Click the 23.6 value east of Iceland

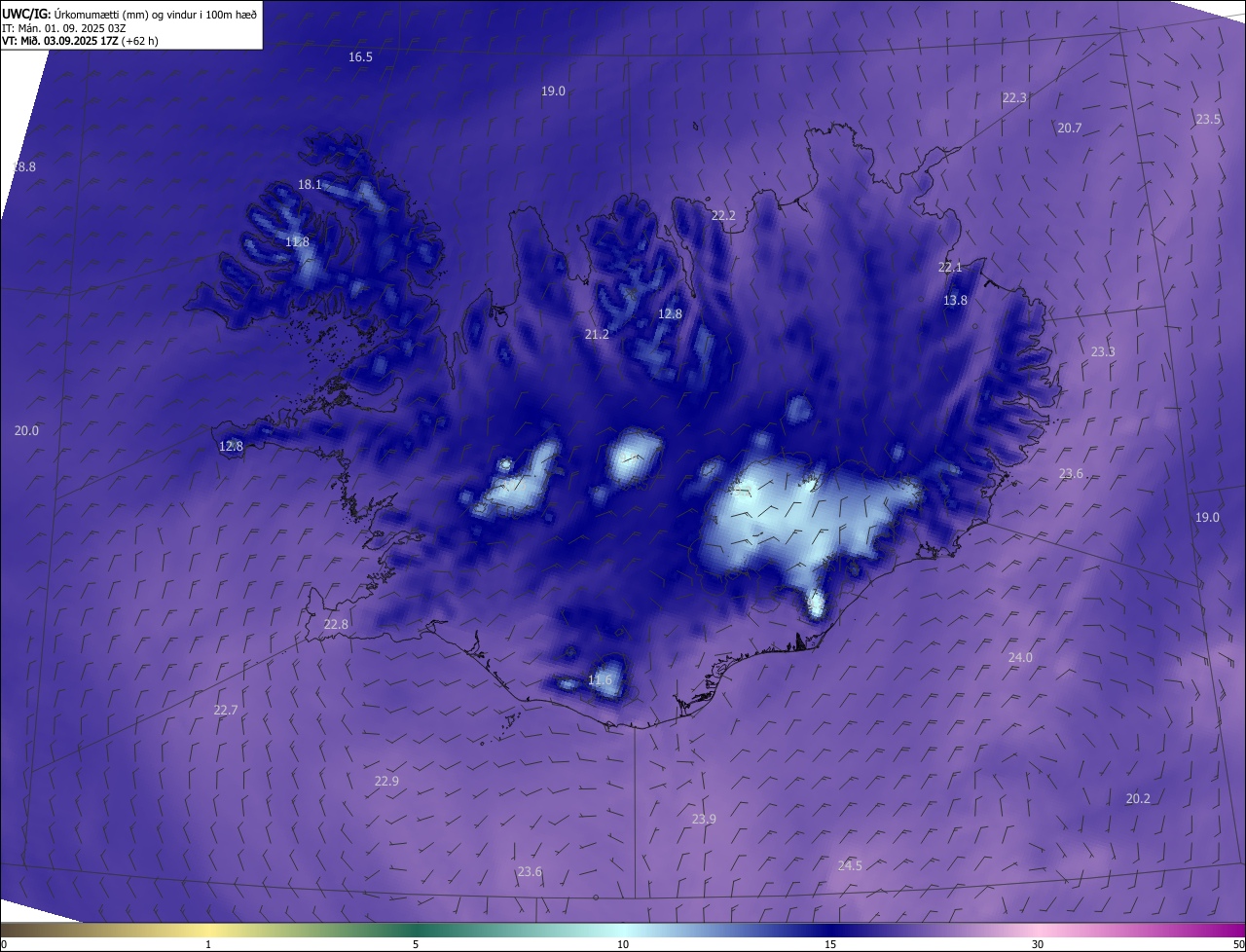pyautogui.click(x=1071, y=474)
